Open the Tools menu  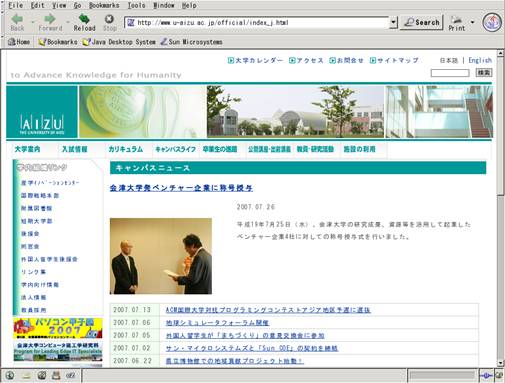pos(136,5)
